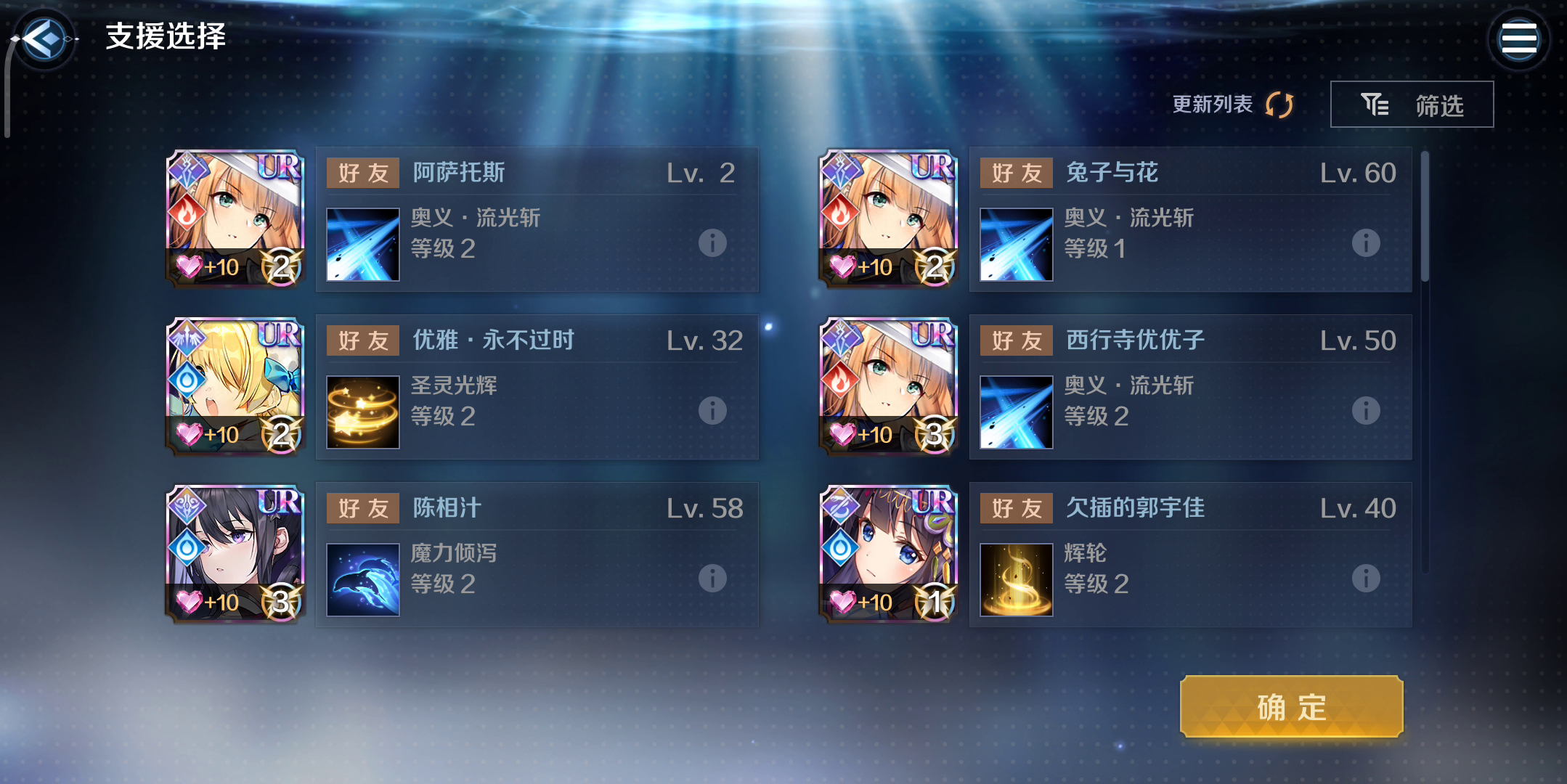The height and width of the screenshot is (784, 1567).
Task: Show info for 西行寺优优子's skill
Action: [1366, 411]
